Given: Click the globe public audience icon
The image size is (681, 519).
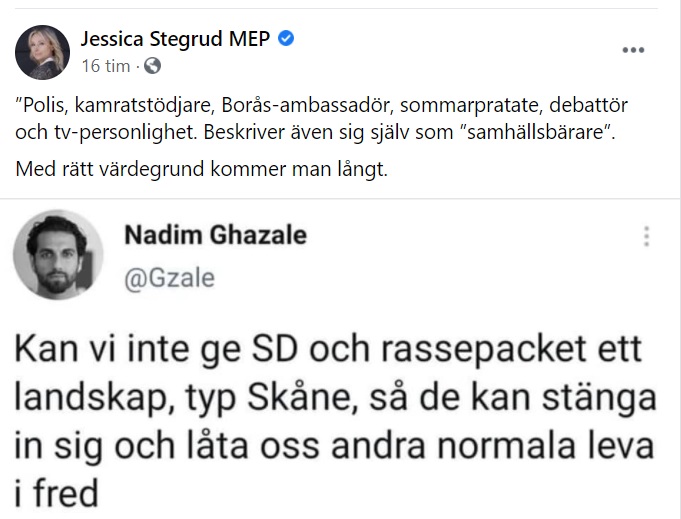Looking at the screenshot, I should click(153, 67).
